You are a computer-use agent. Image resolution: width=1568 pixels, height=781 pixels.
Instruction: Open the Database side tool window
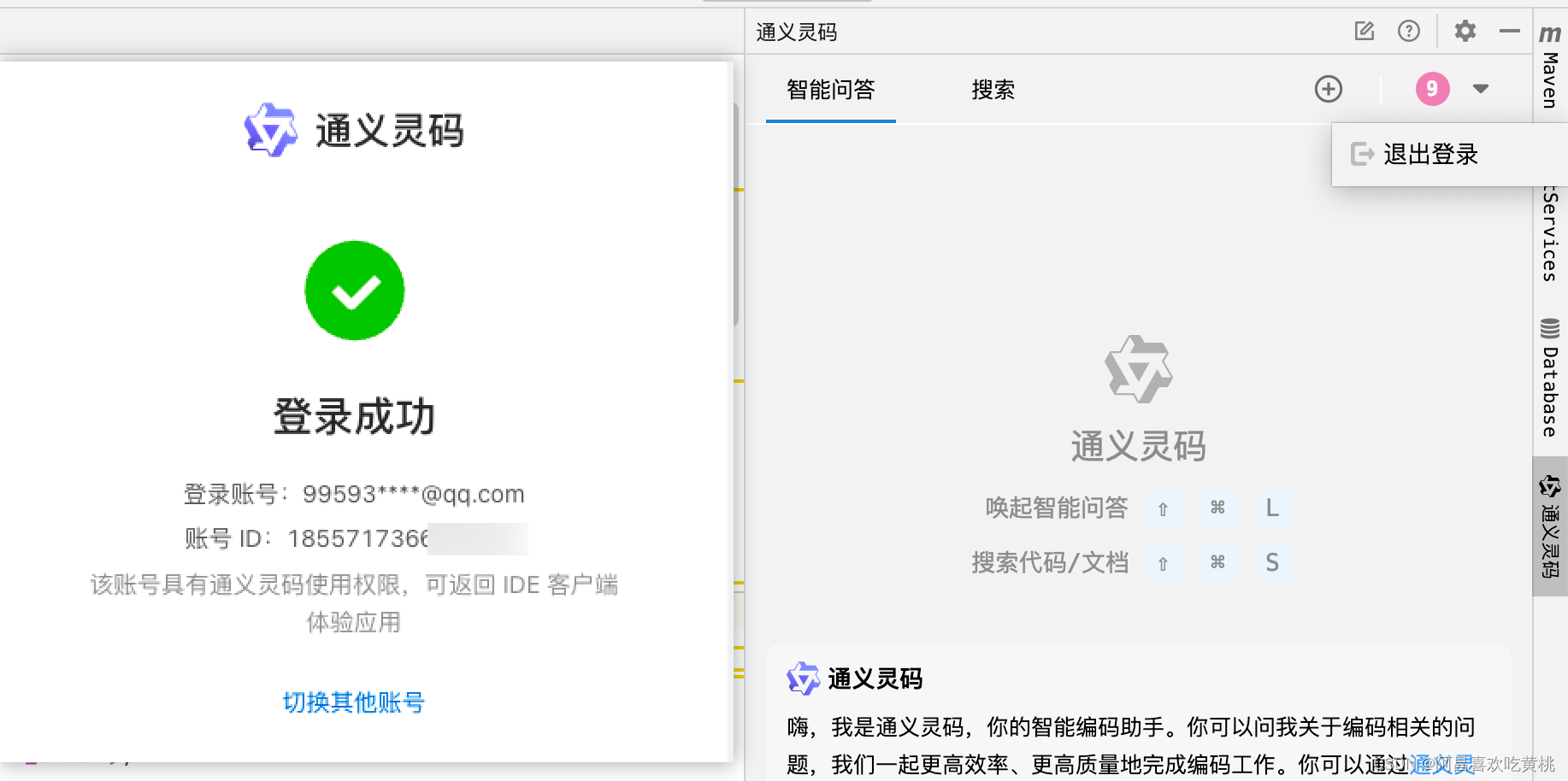click(1550, 378)
